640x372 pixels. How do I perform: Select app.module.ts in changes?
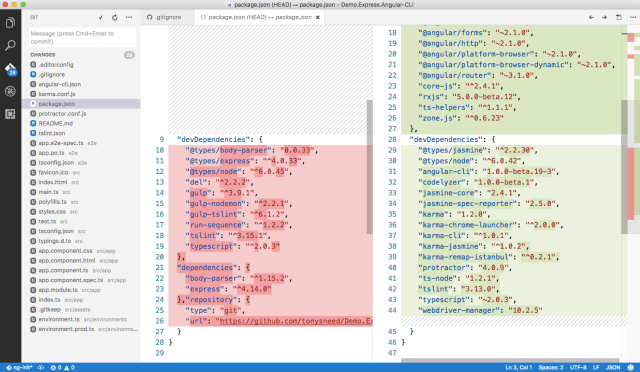point(81,290)
